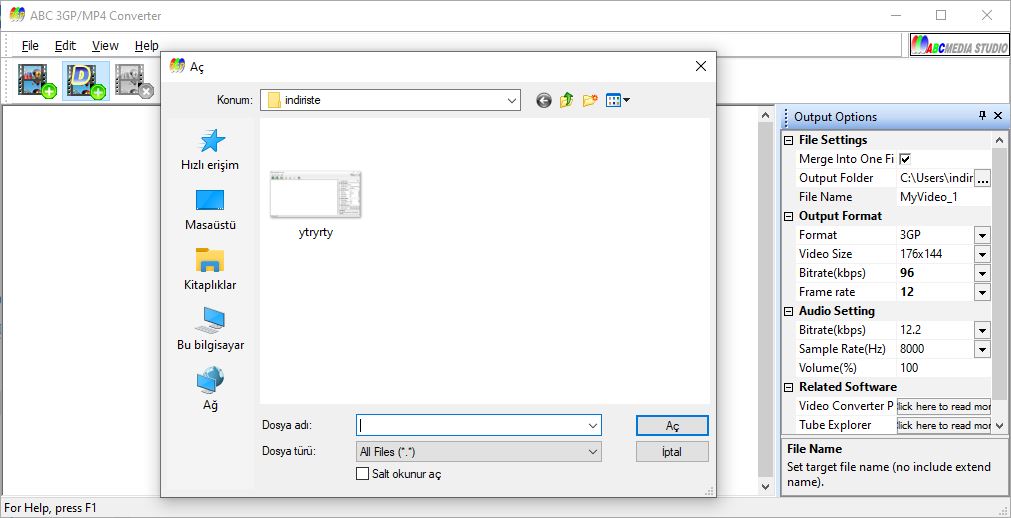This screenshot has width=1011, height=518.
Task: Pin the Output Options panel
Action: click(x=982, y=116)
